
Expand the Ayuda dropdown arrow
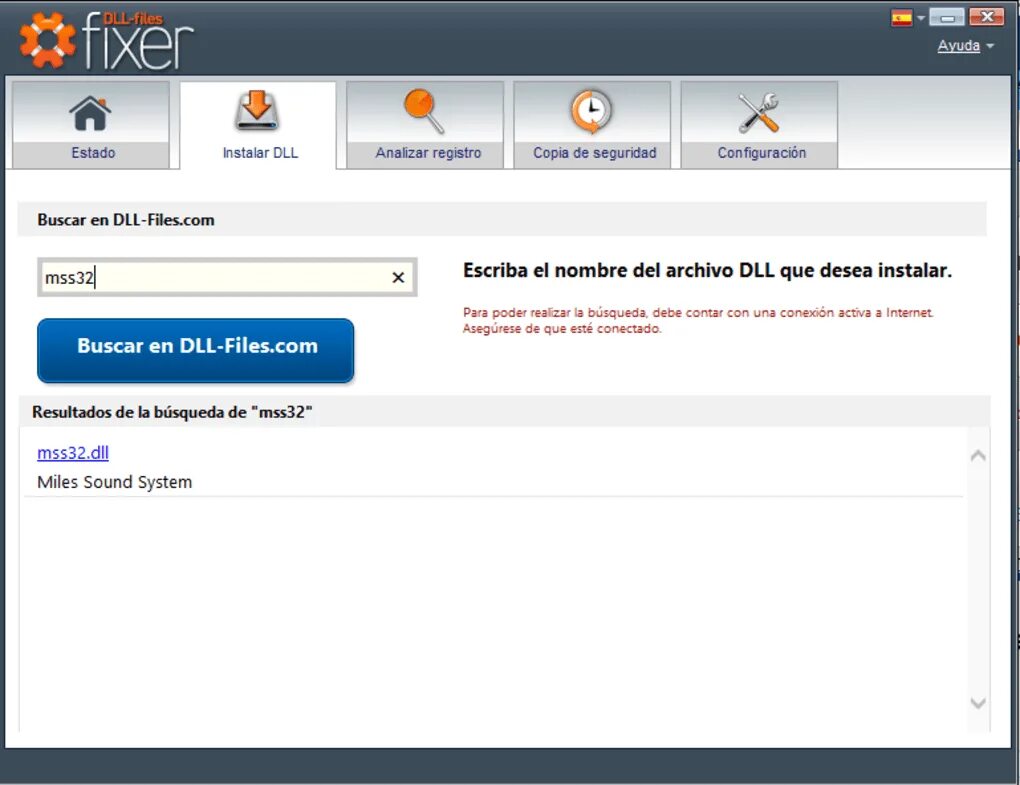[990, 46]
